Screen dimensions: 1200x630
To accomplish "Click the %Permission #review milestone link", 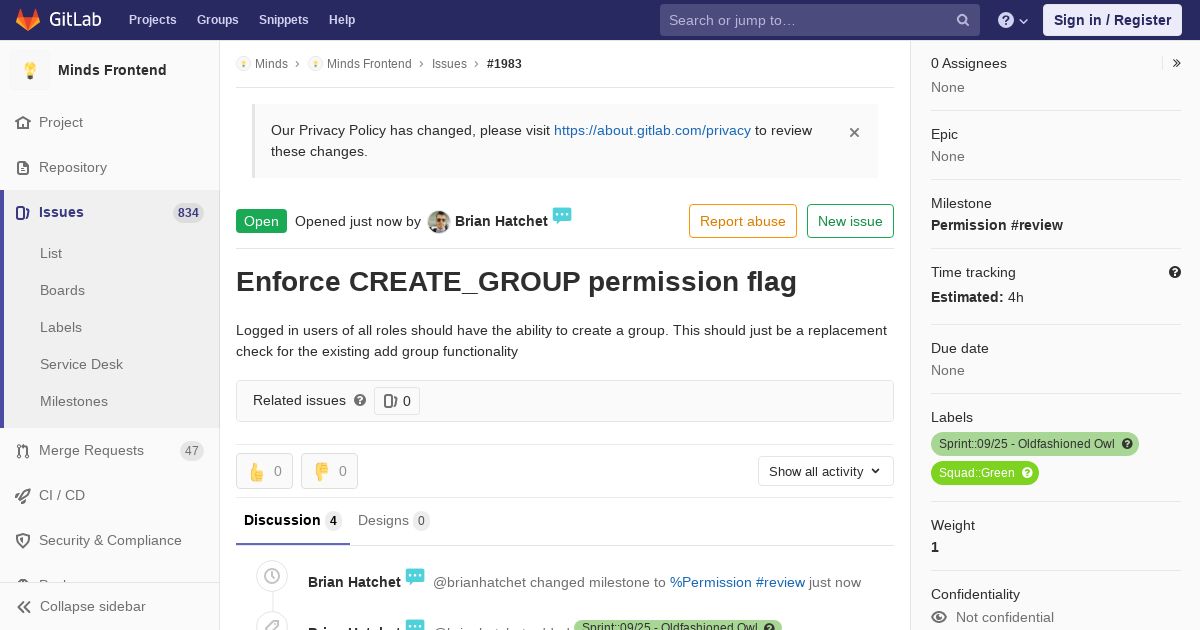I will click(737, 582).
